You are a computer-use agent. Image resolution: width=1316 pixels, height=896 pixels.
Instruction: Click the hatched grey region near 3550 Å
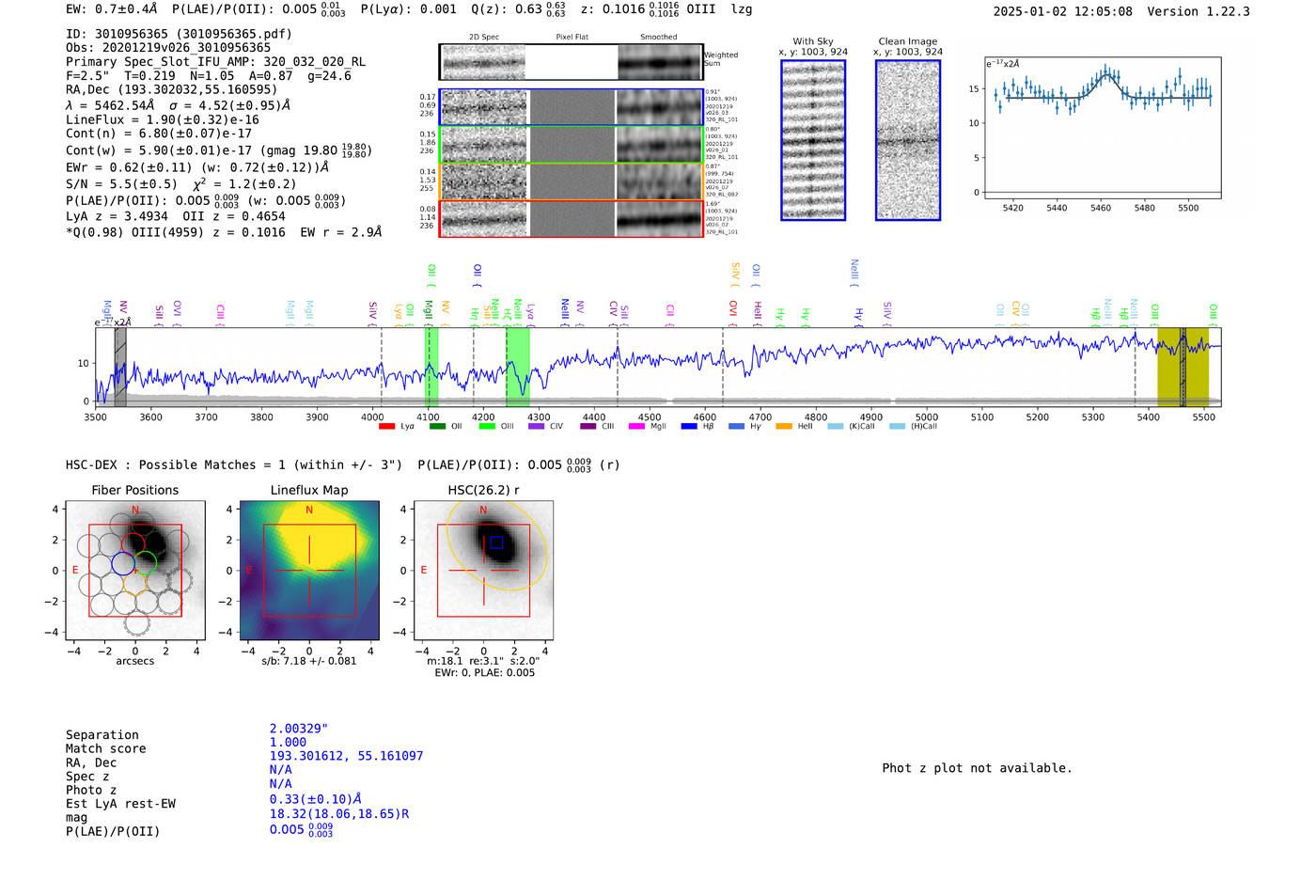tap(120, 367)
